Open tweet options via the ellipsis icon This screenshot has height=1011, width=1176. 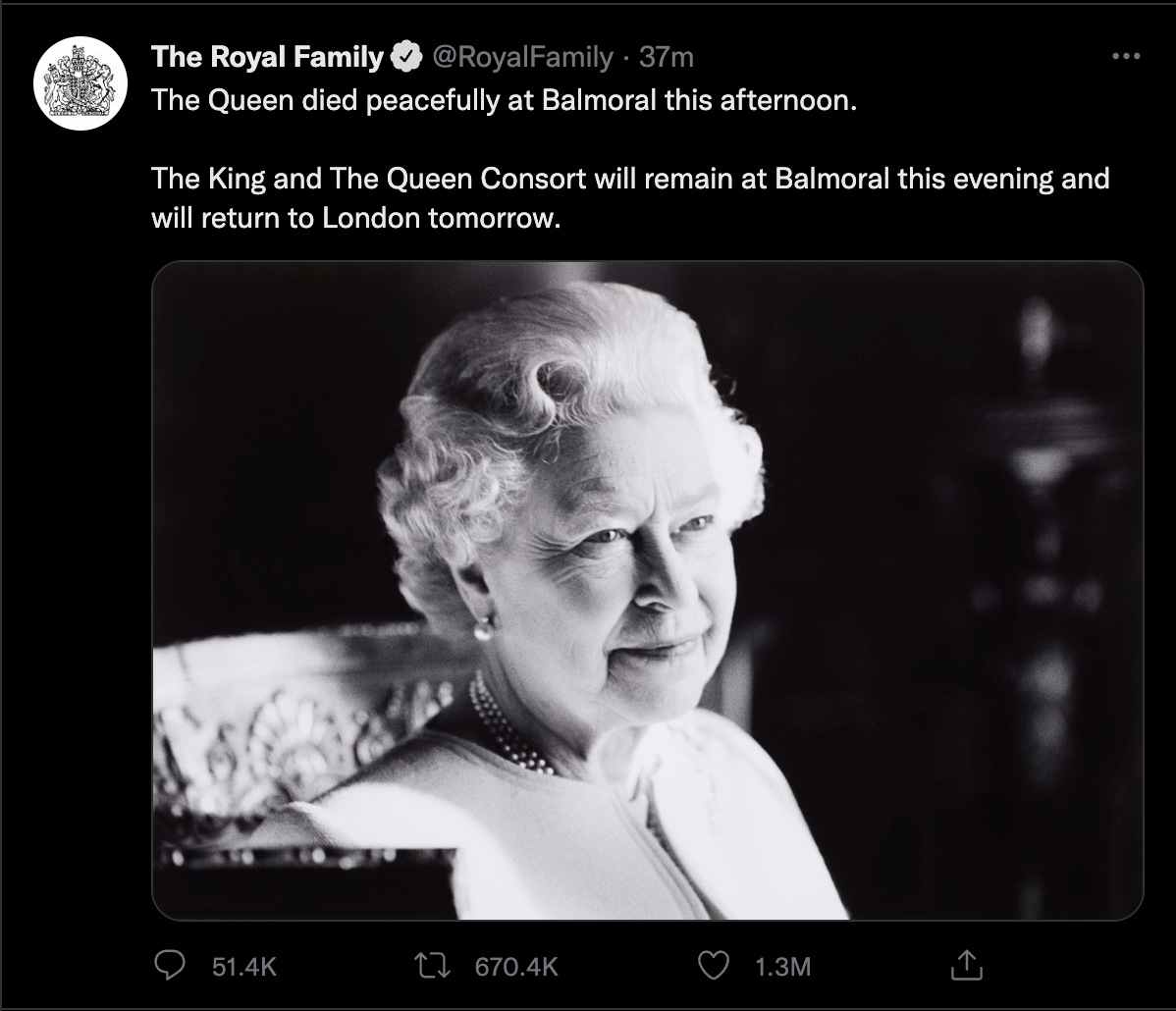(x=1127, y=56)
